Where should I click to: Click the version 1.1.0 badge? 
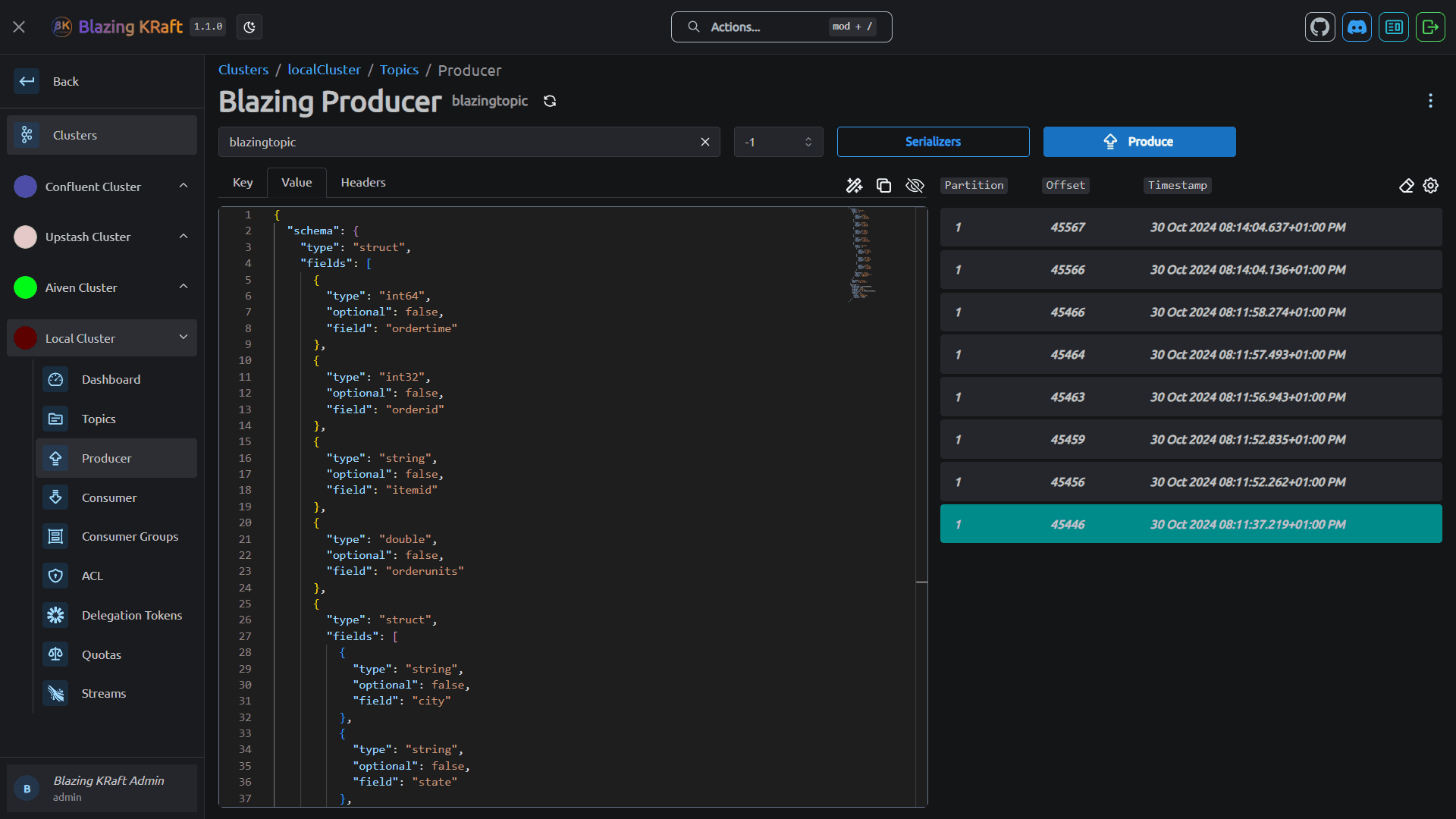[x=208, y=27]
